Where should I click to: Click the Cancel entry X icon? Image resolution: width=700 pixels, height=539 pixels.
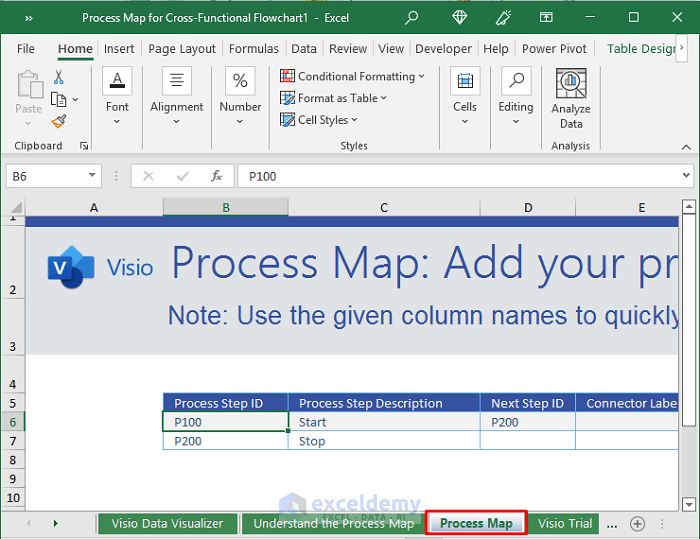(x=148, y=176)
